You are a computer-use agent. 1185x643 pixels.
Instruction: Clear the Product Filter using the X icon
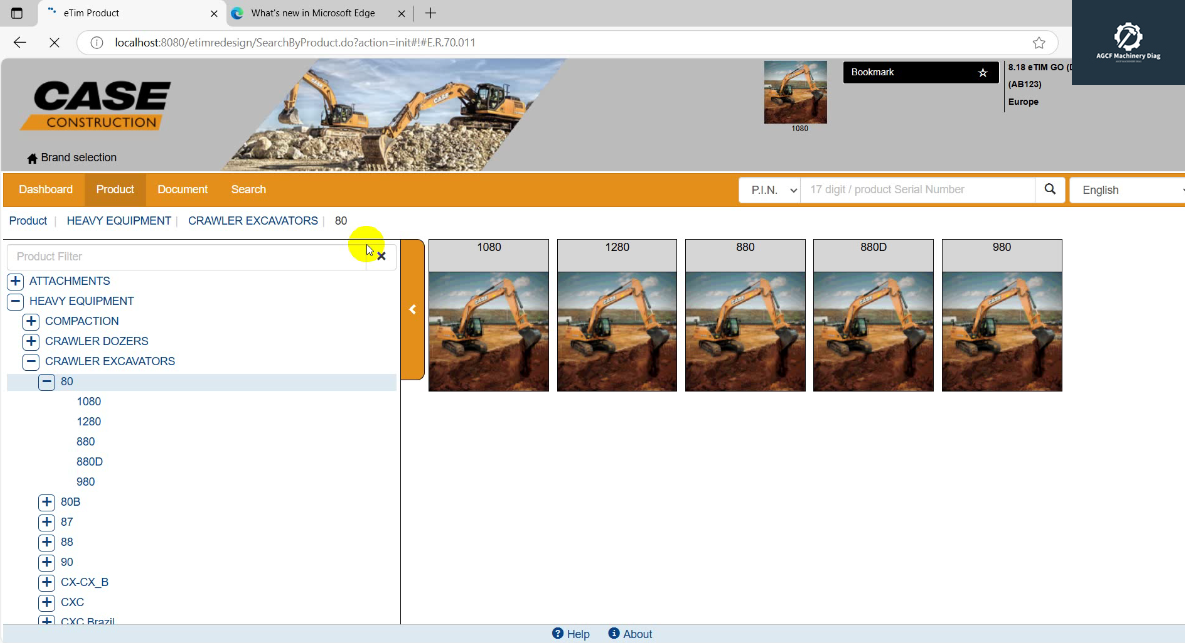(x=381, y=256)
